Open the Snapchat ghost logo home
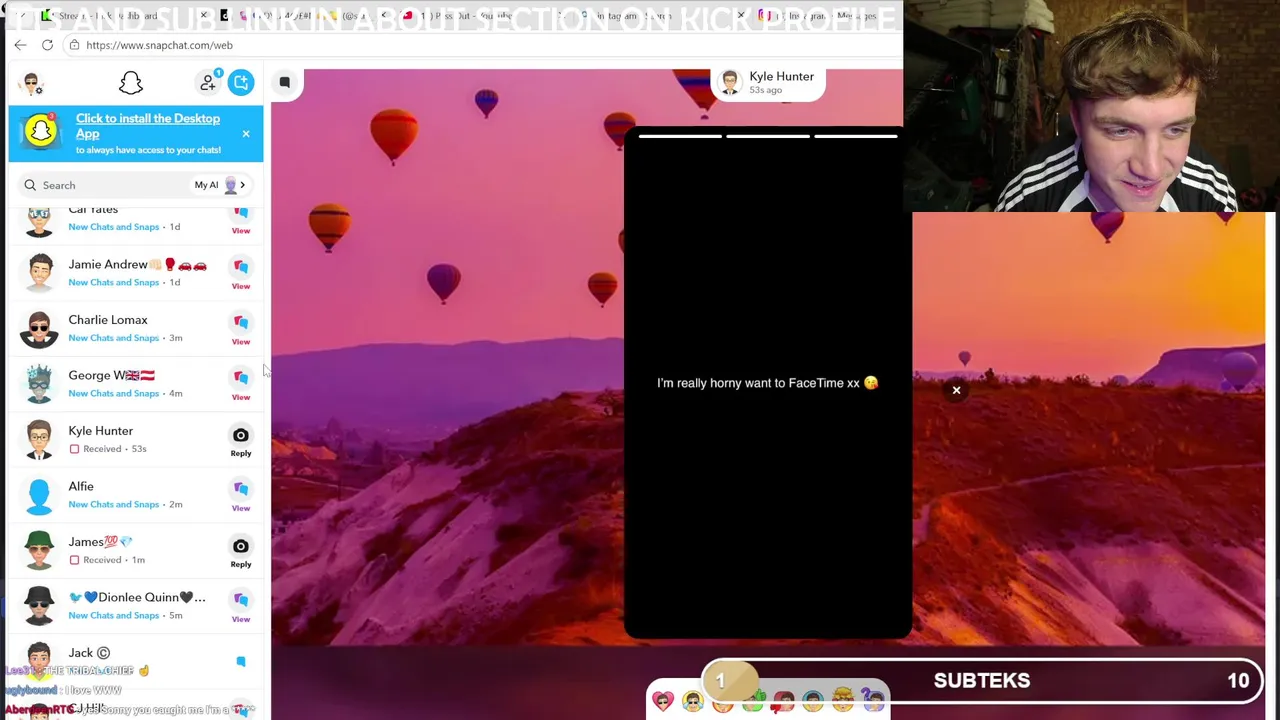 [131, 83]
